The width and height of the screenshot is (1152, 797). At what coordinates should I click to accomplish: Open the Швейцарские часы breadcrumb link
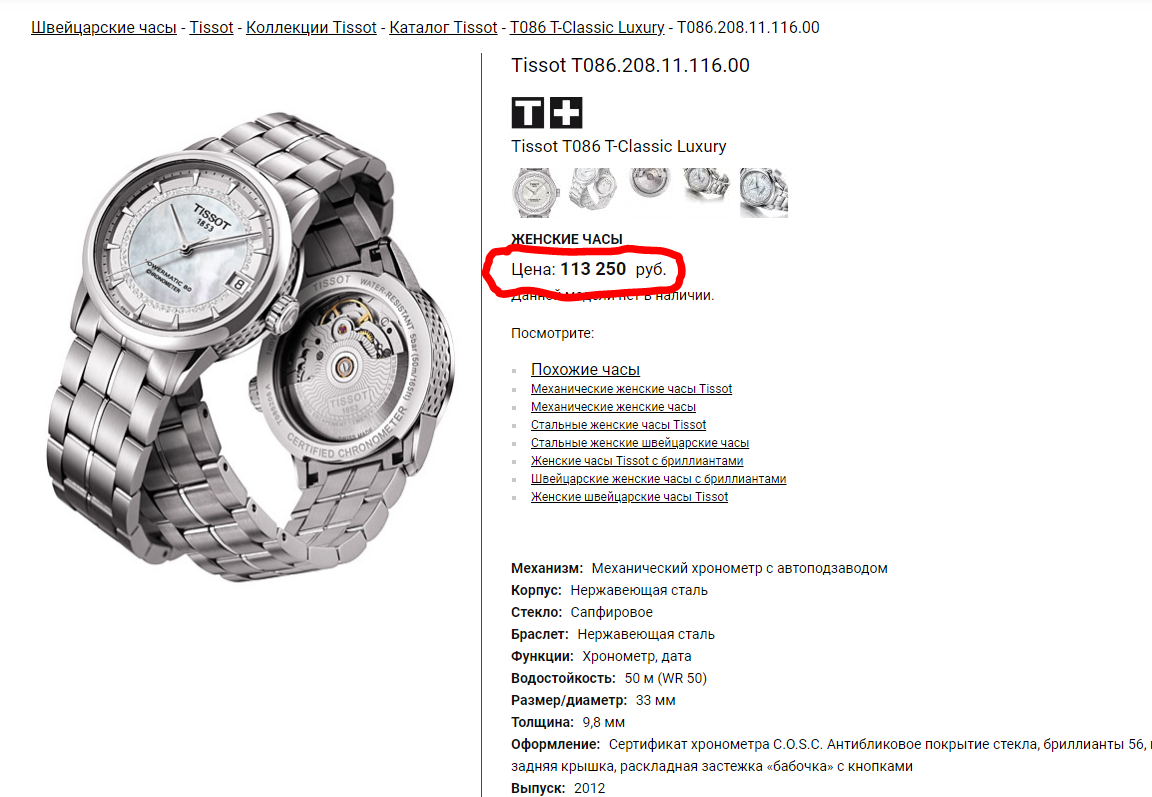pyautogui.click(x=104, y=28)
